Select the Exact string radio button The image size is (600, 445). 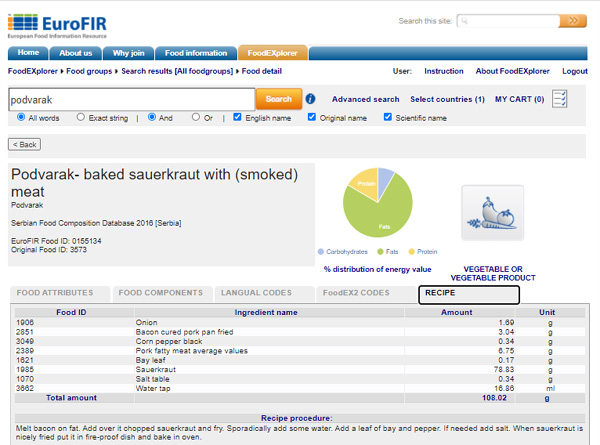click(81, 117)
